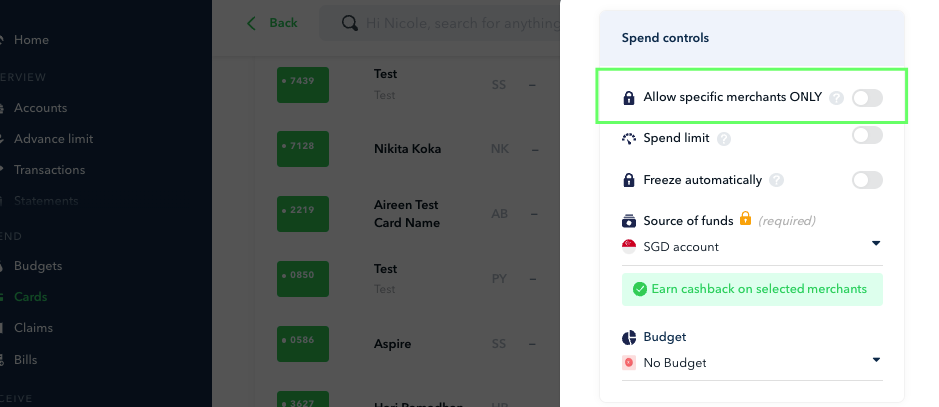Click green card icon ending 7128
Image resolution: width=939 pixels, height=407 pixels.
point(303,149)
